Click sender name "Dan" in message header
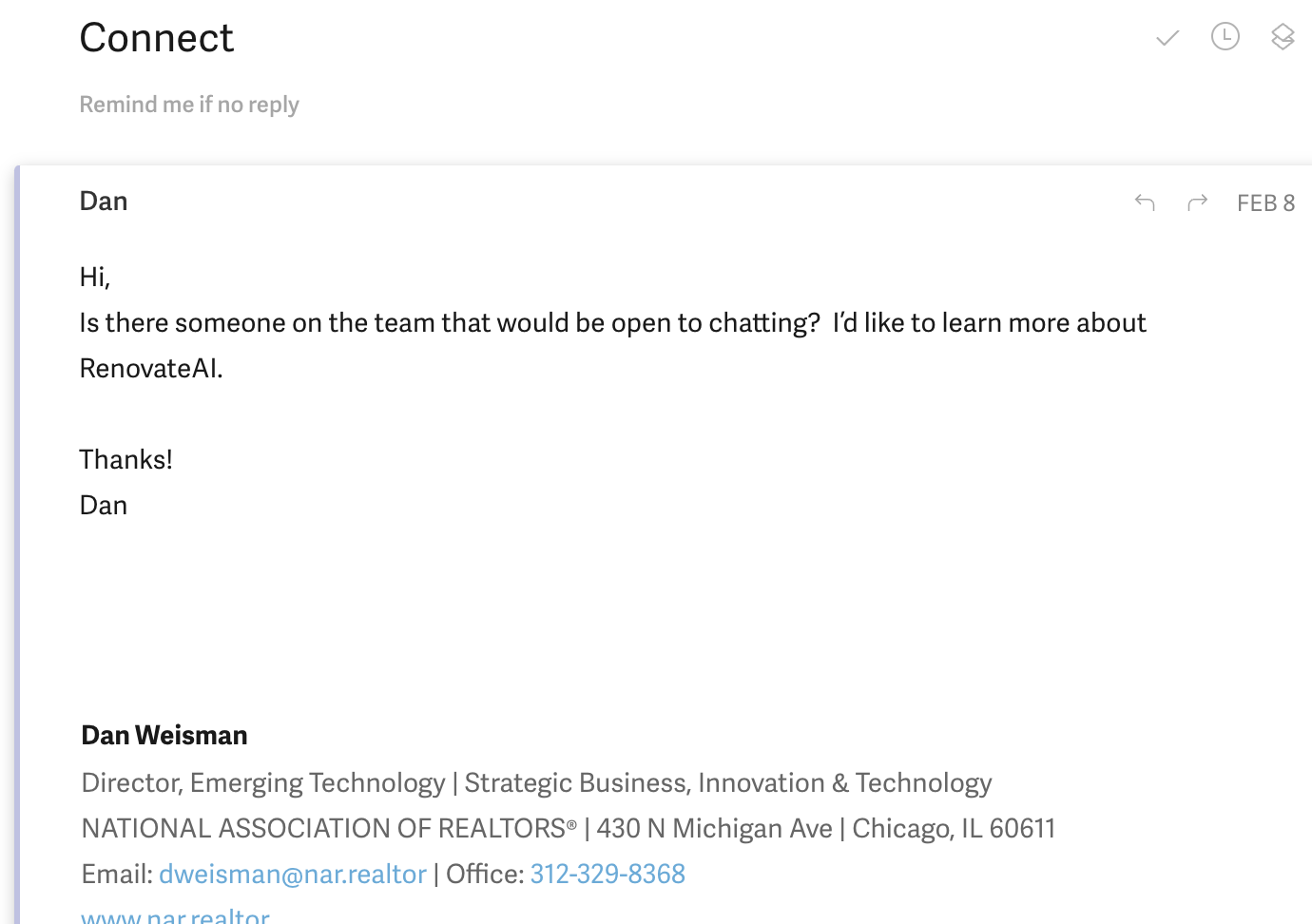 (104, 202)
